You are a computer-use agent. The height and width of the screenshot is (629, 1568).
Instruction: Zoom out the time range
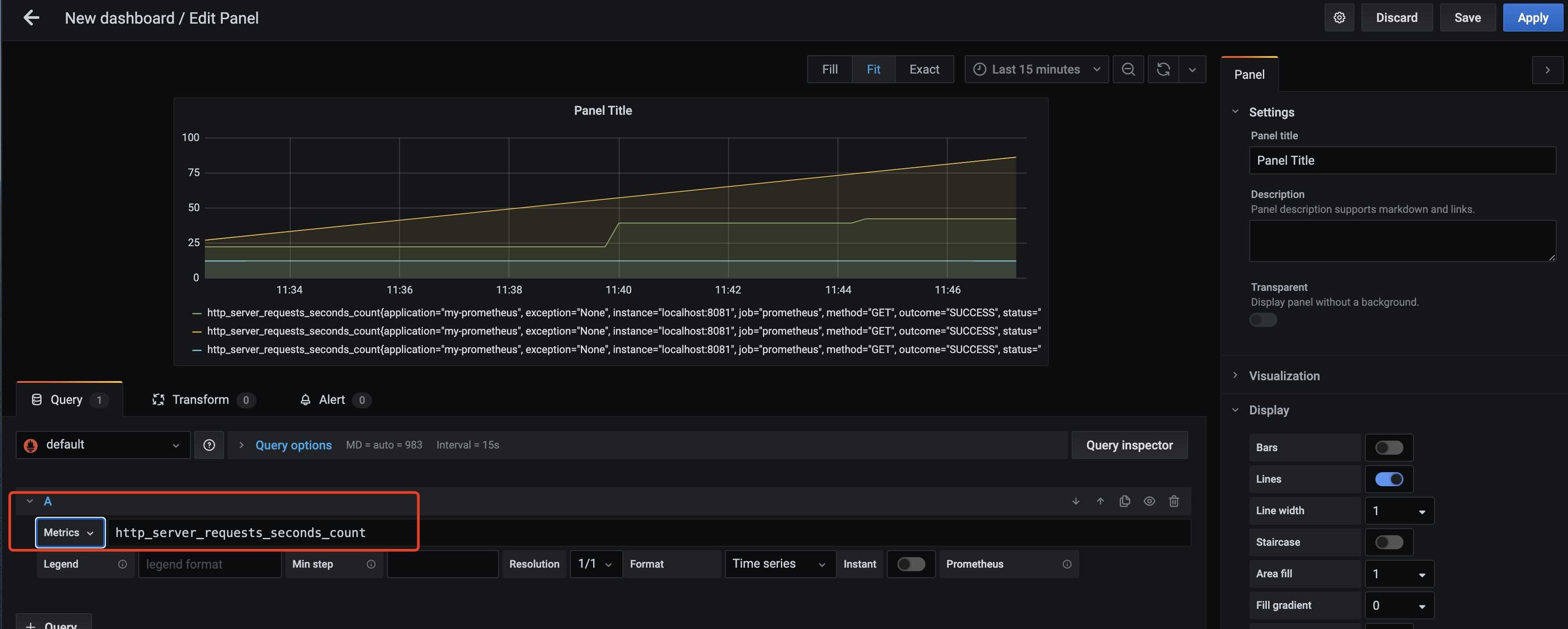click(x=1128, y=69)
